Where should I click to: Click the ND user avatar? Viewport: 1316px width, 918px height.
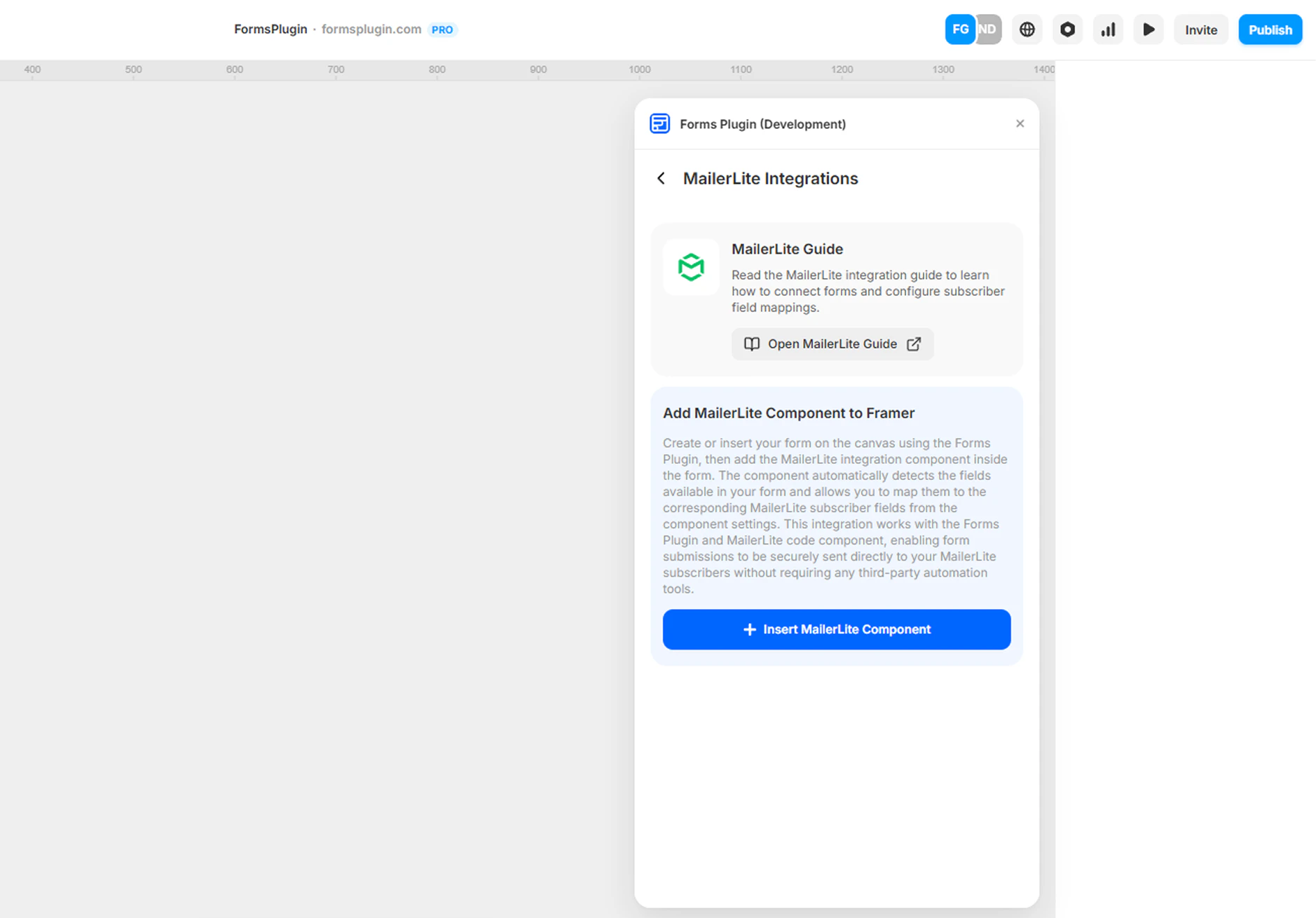989,29
